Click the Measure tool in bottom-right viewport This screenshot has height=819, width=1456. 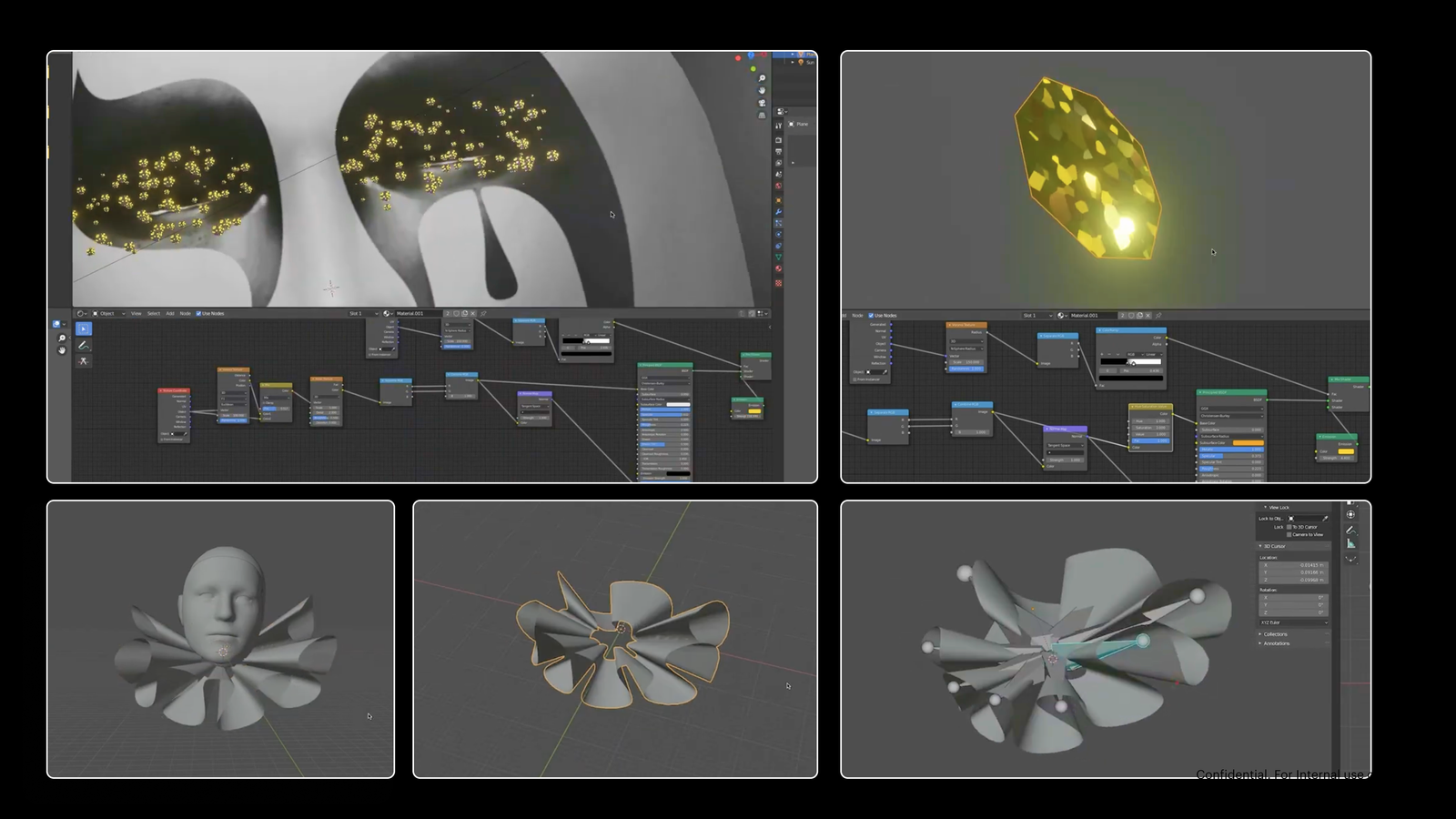(1351, 543)
